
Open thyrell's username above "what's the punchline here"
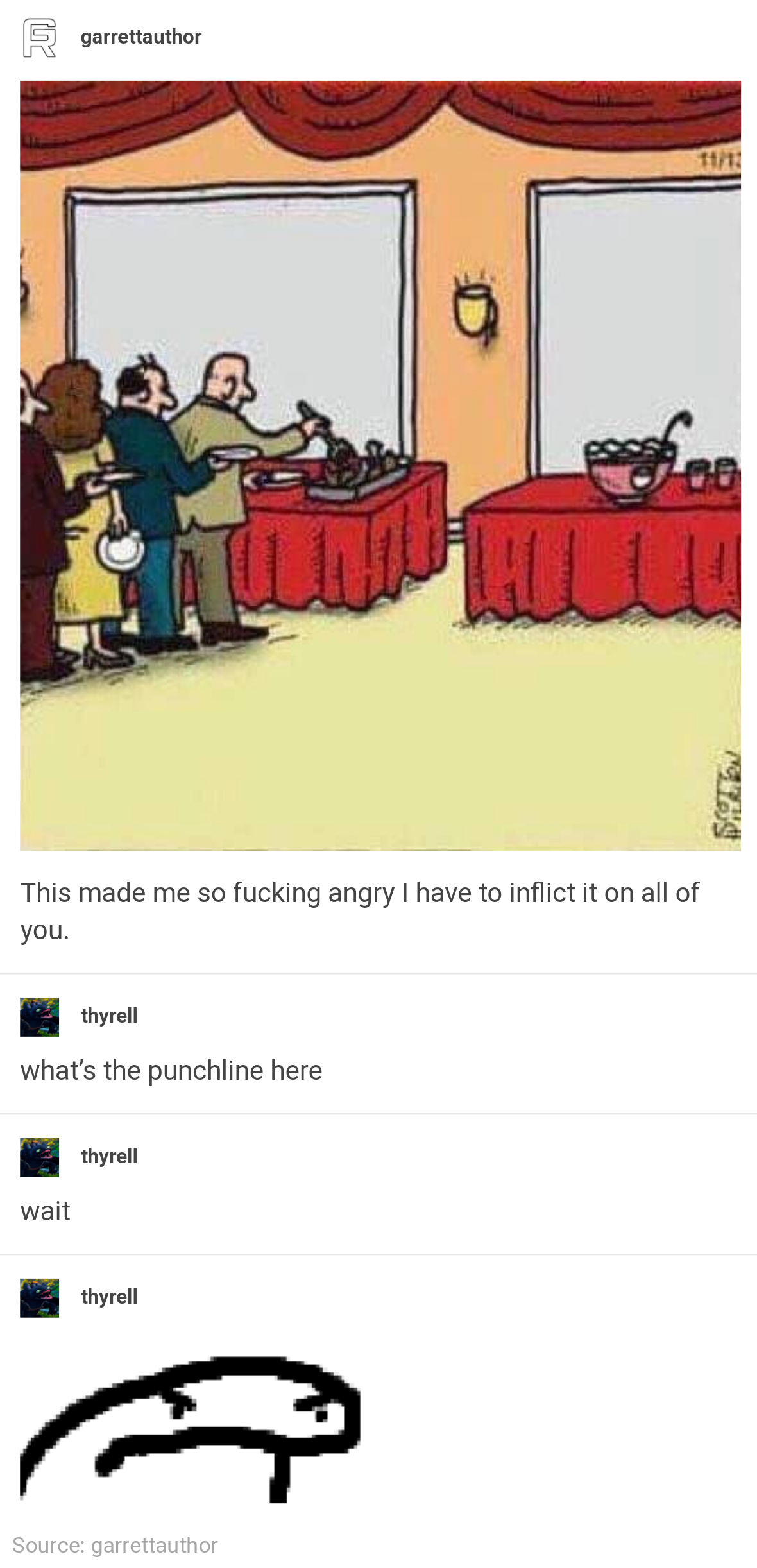109,1016
